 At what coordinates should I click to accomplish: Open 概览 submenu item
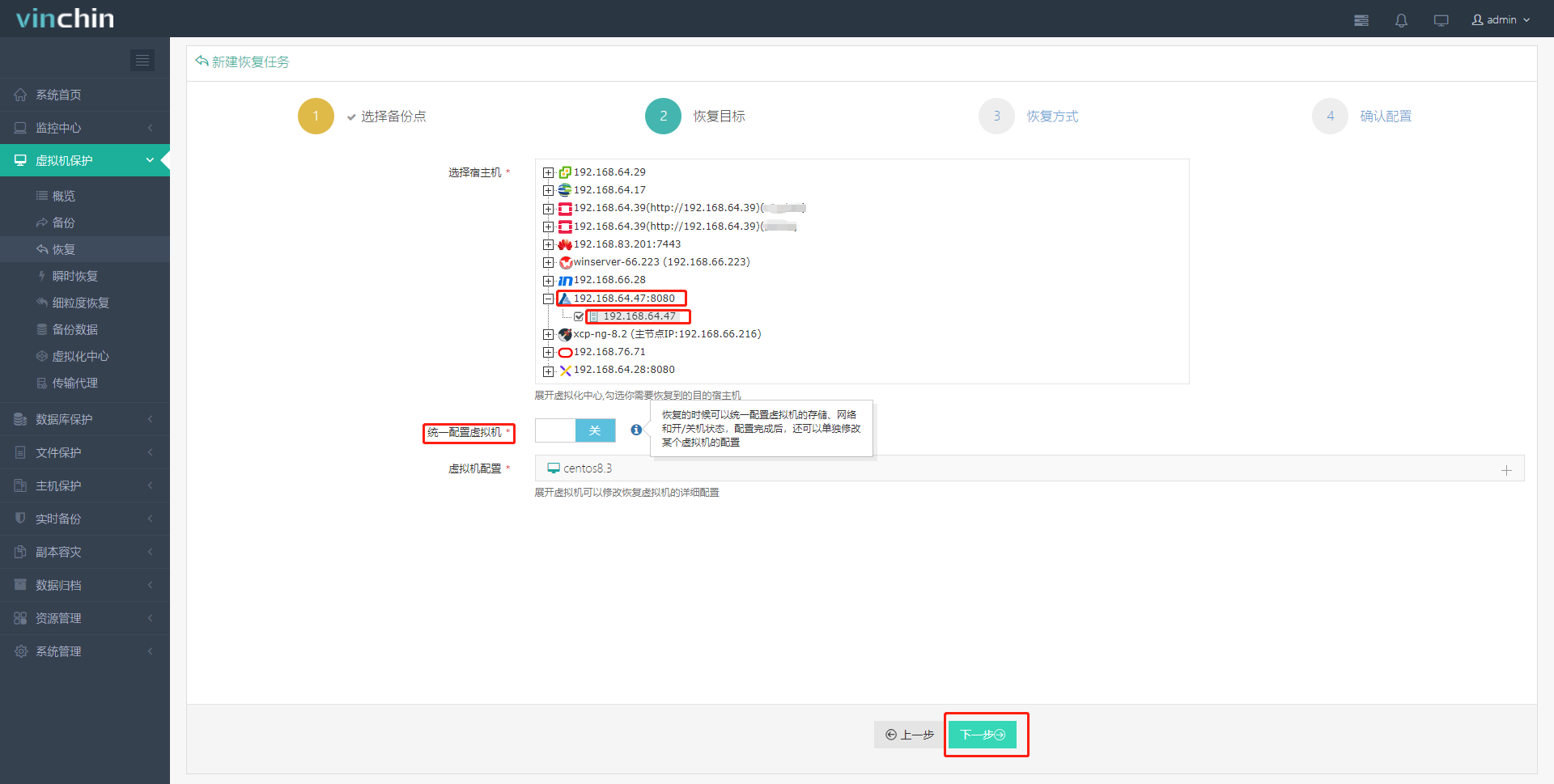coord(63,196)
